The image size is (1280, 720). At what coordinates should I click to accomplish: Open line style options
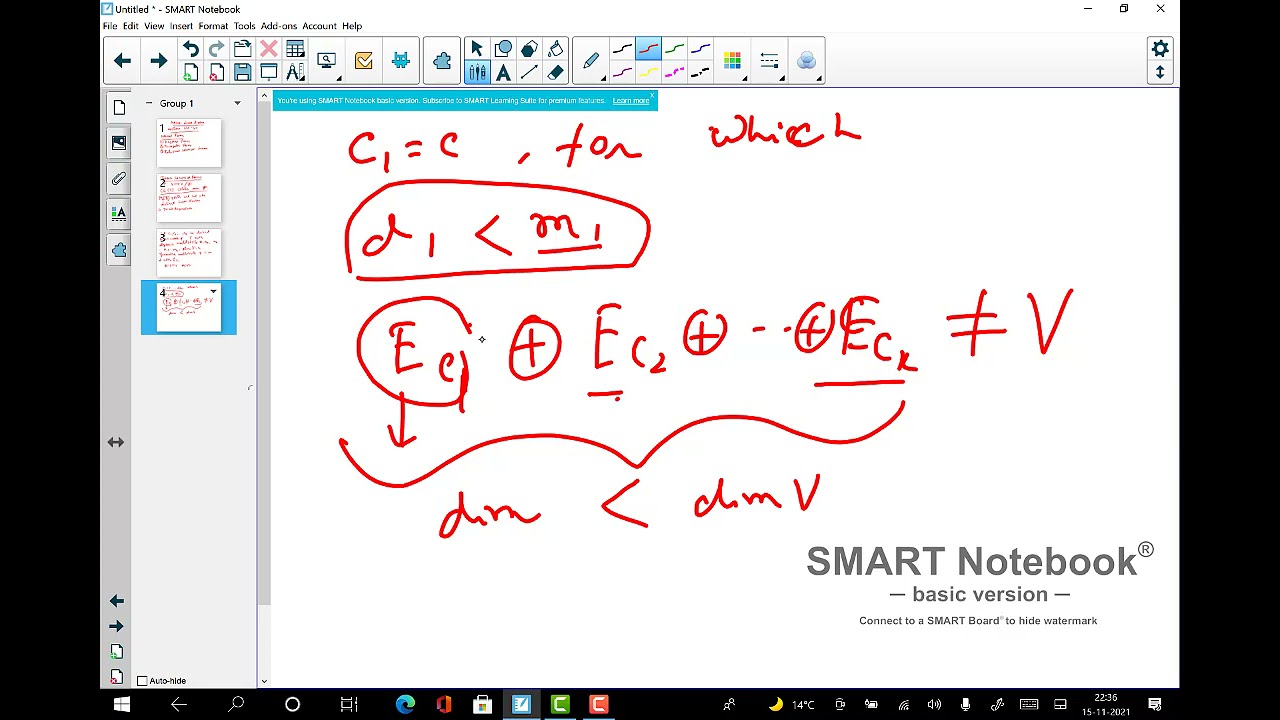pos(769,61)
